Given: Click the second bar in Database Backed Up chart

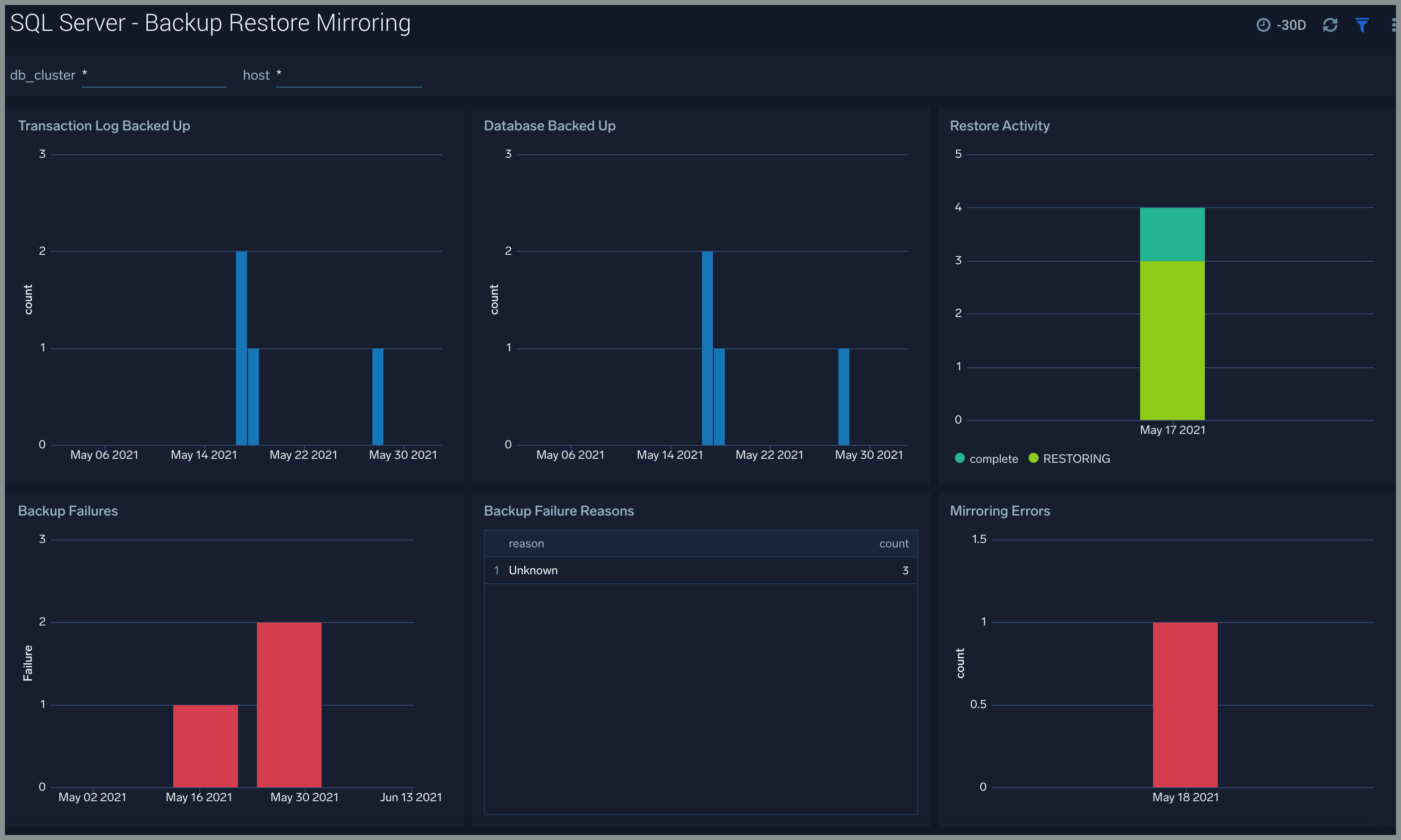Looking at the screenshot, I should 719,397.
